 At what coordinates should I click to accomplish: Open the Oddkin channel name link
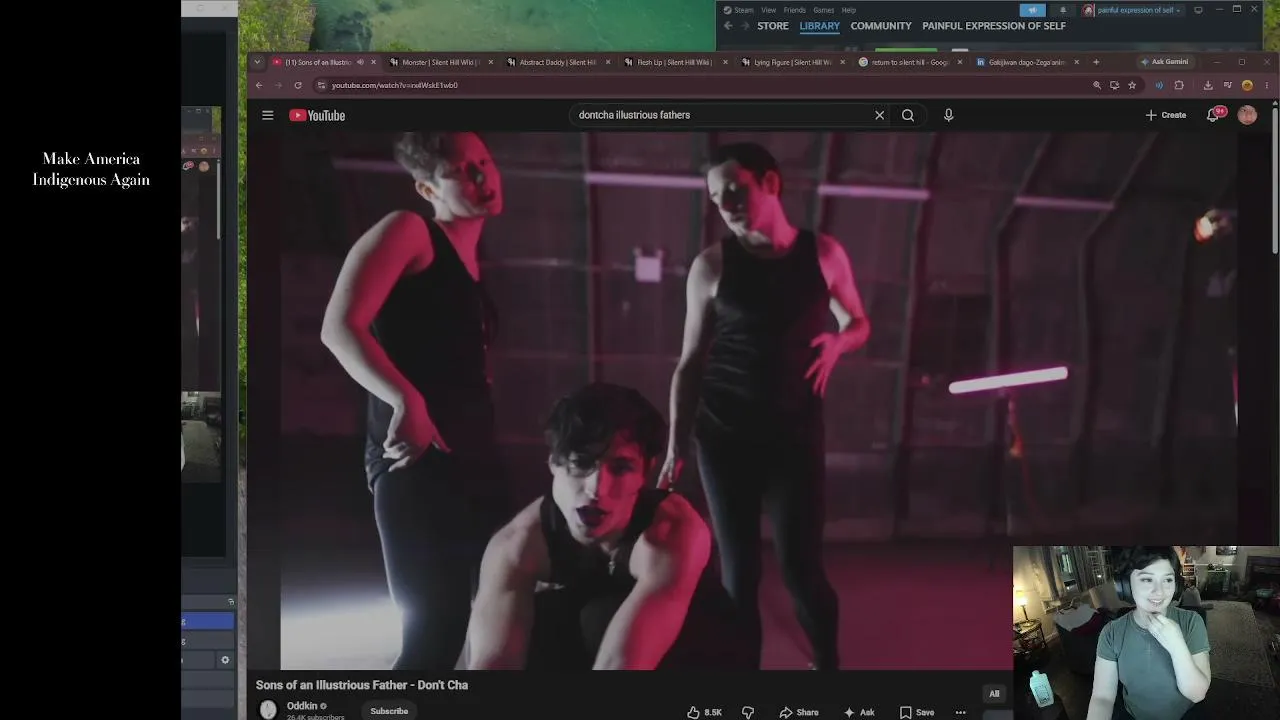pyautogui.click(x=302, y=706)
